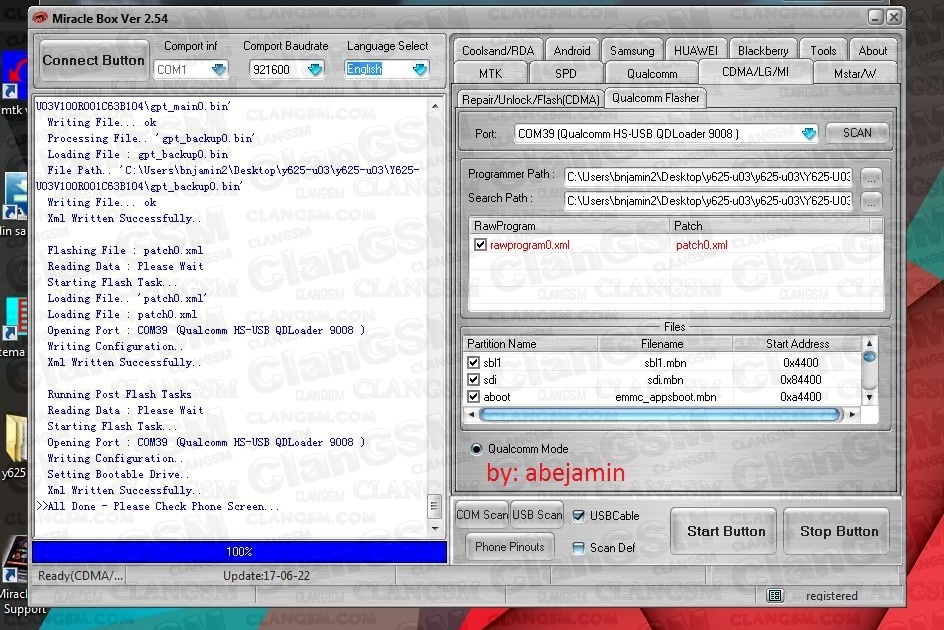Select the Qualcomm Flasher subtab
The height and width of the screenshot is (630, 944).
[x=656, y=98]
